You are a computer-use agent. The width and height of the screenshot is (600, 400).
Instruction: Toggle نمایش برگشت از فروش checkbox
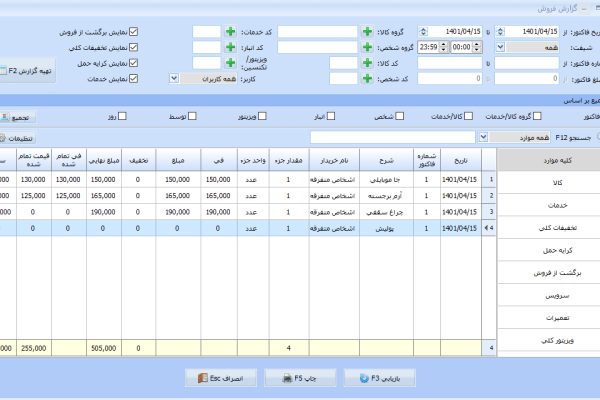coord(133,32)
